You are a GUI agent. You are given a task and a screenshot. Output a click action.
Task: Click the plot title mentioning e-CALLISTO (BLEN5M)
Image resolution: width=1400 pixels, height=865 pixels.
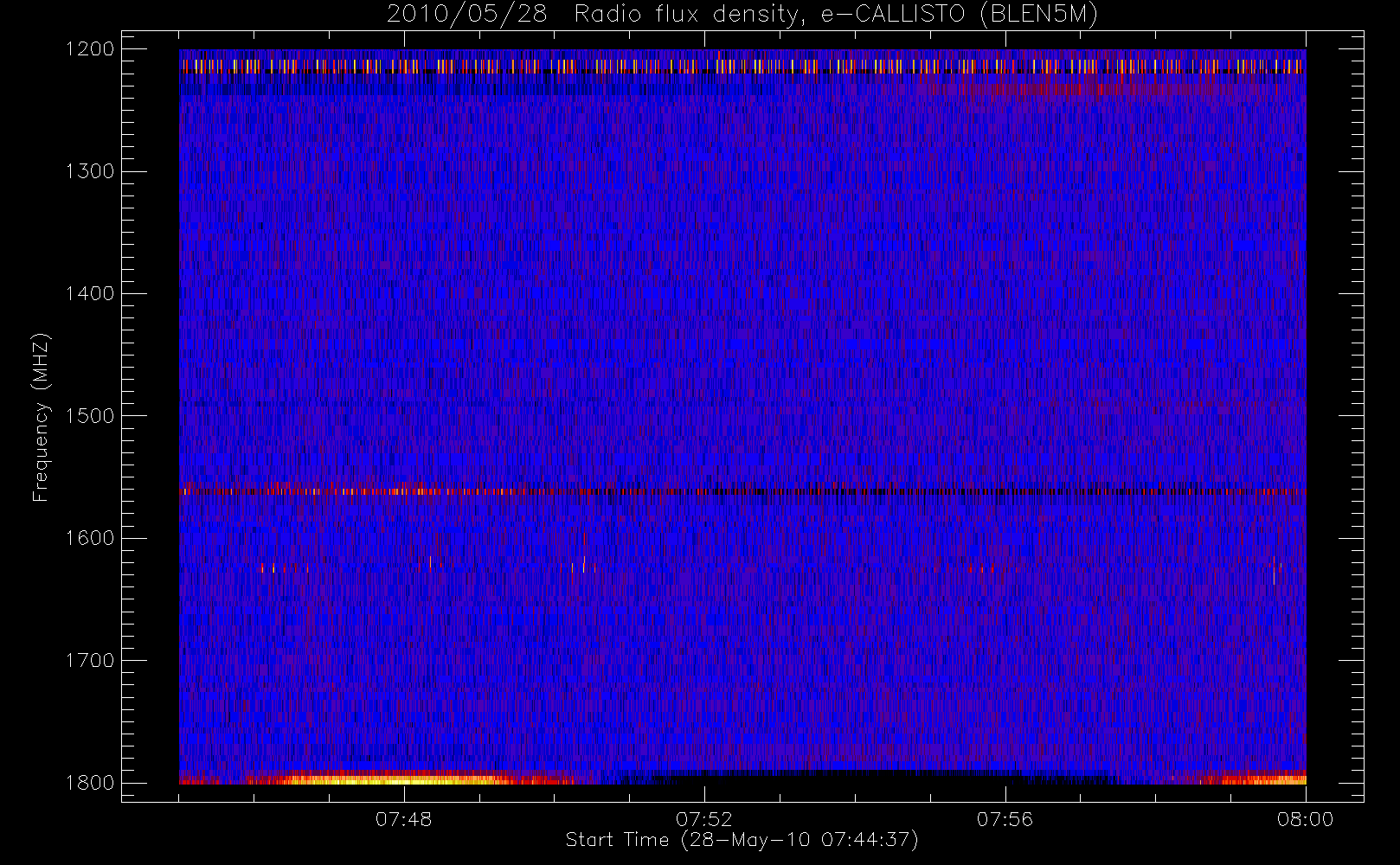742,15
